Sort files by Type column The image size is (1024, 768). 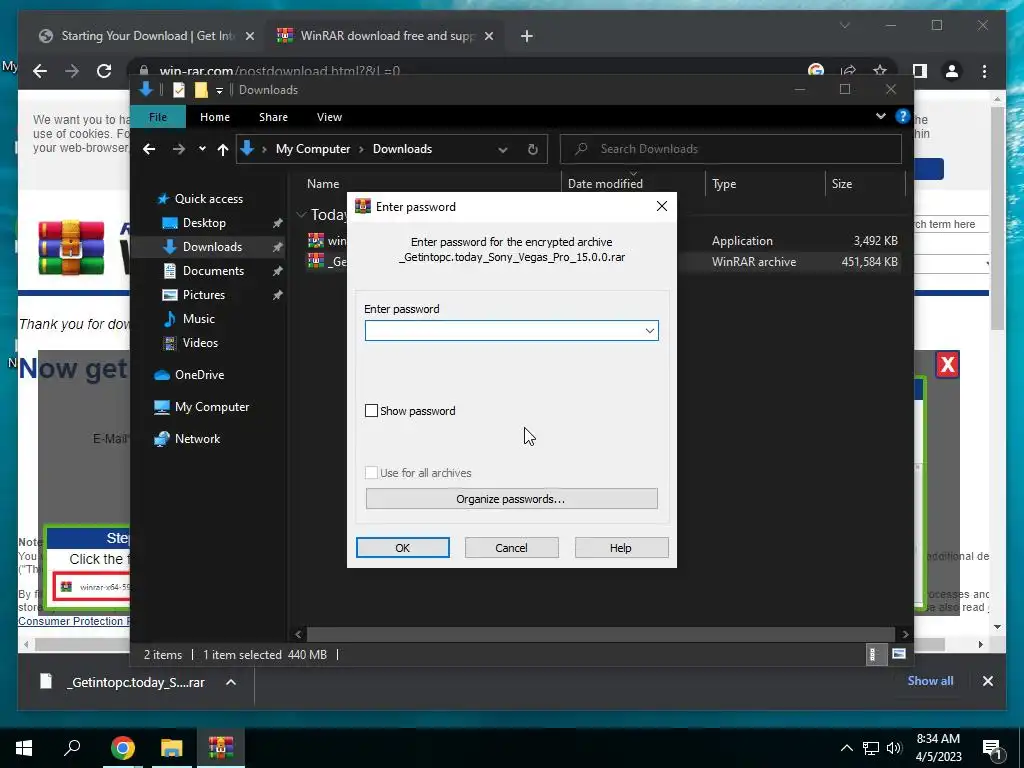724,184
